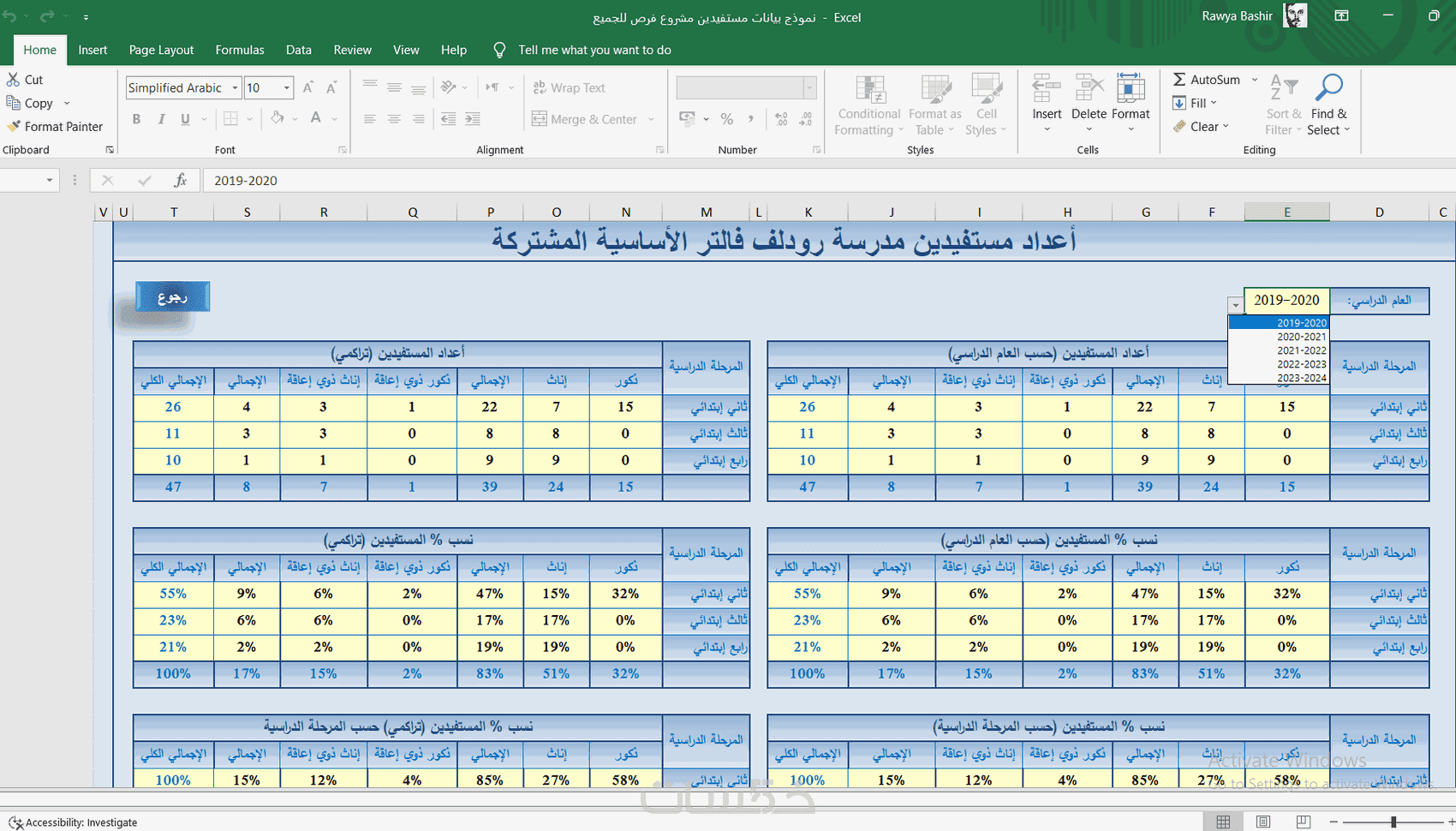Click Decrease Decimal button
Image resolution: width=1456 pixels, height=831 pixels.
coord(806,119)
